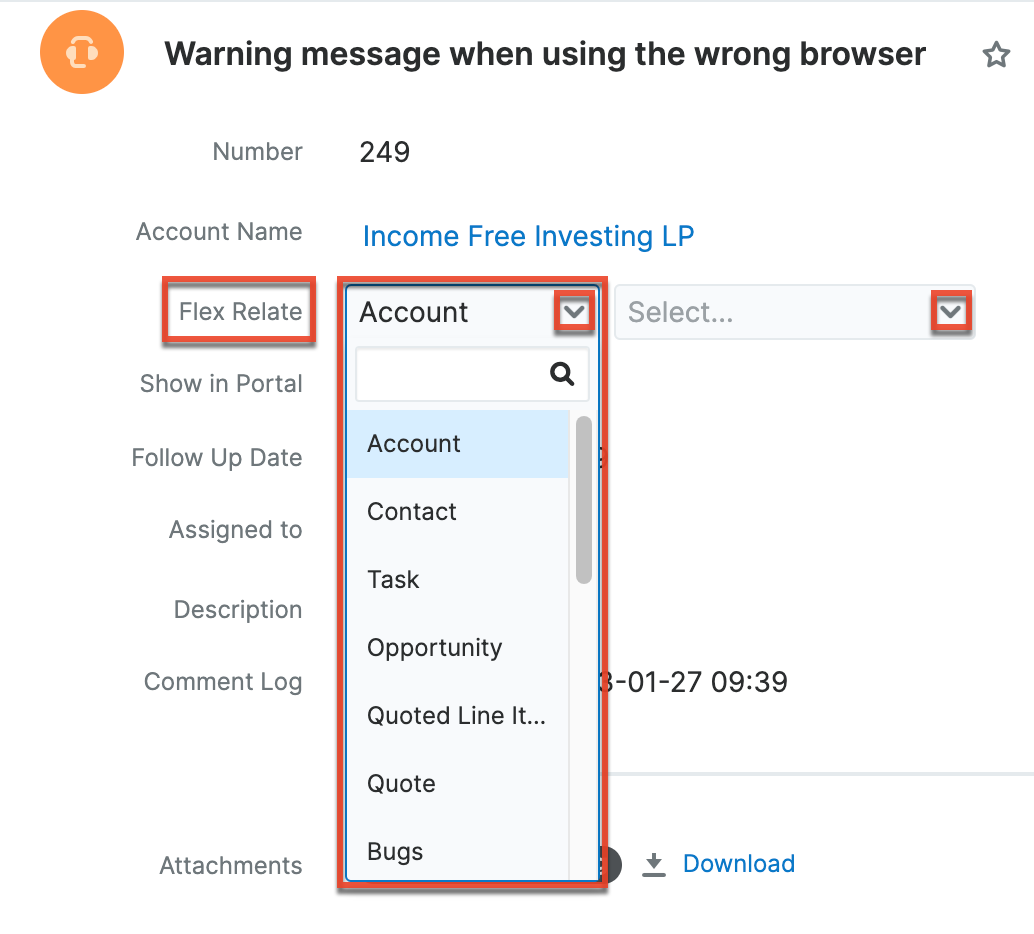Open the Income Free Investing LP account link
The height and width of the screenshot is (934, 1034).
(x=528, y=237)
